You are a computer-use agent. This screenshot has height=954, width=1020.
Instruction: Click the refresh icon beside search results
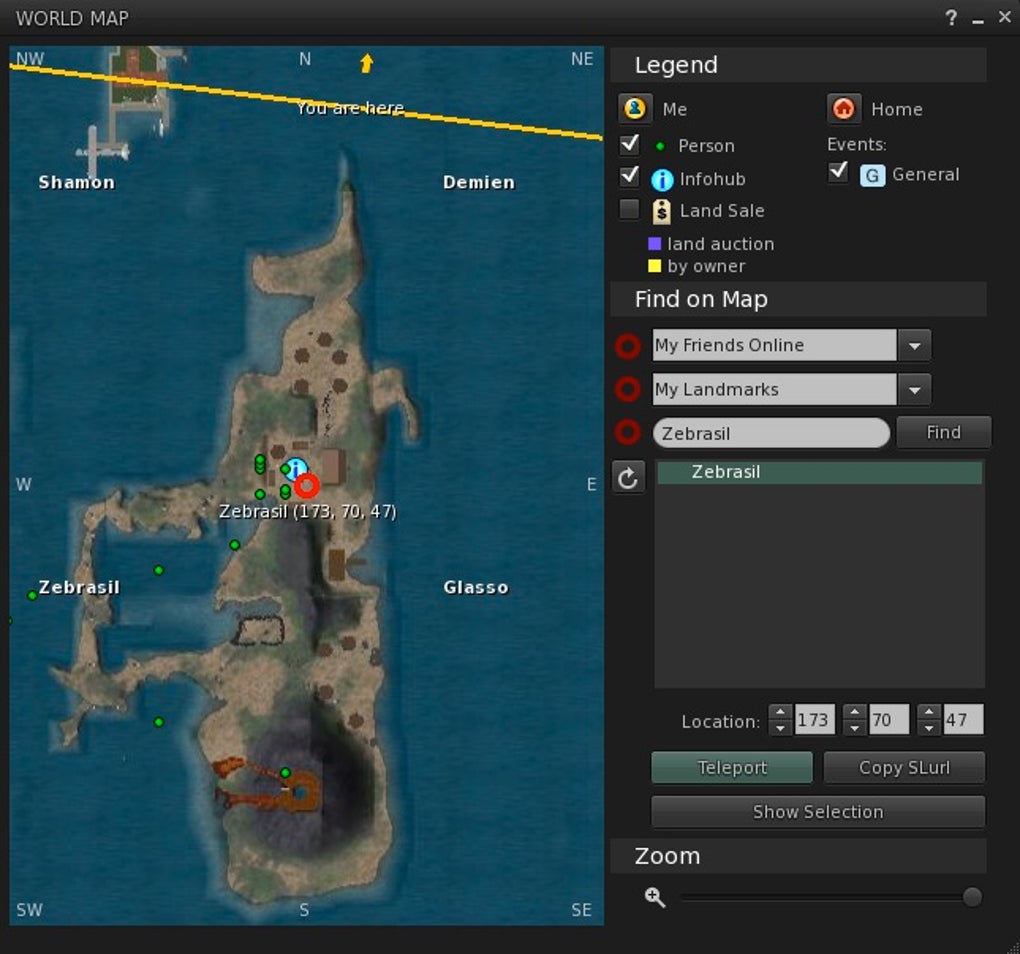[x=628, y=478]
